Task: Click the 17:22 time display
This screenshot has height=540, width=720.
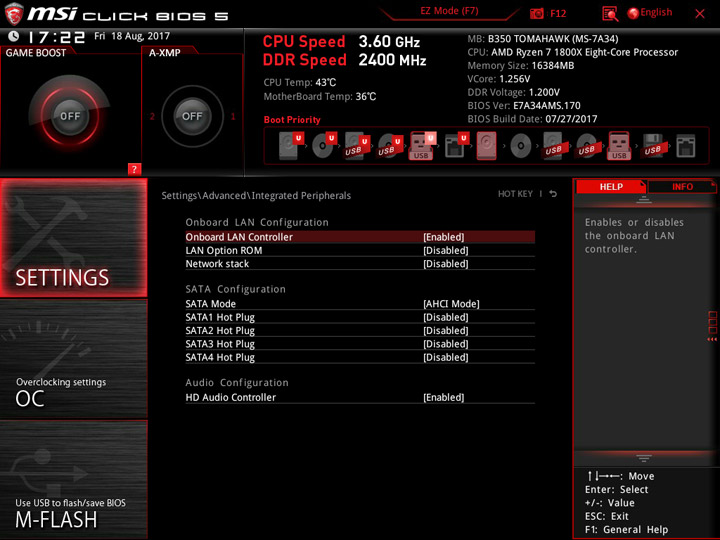Action: click(56, 37)
